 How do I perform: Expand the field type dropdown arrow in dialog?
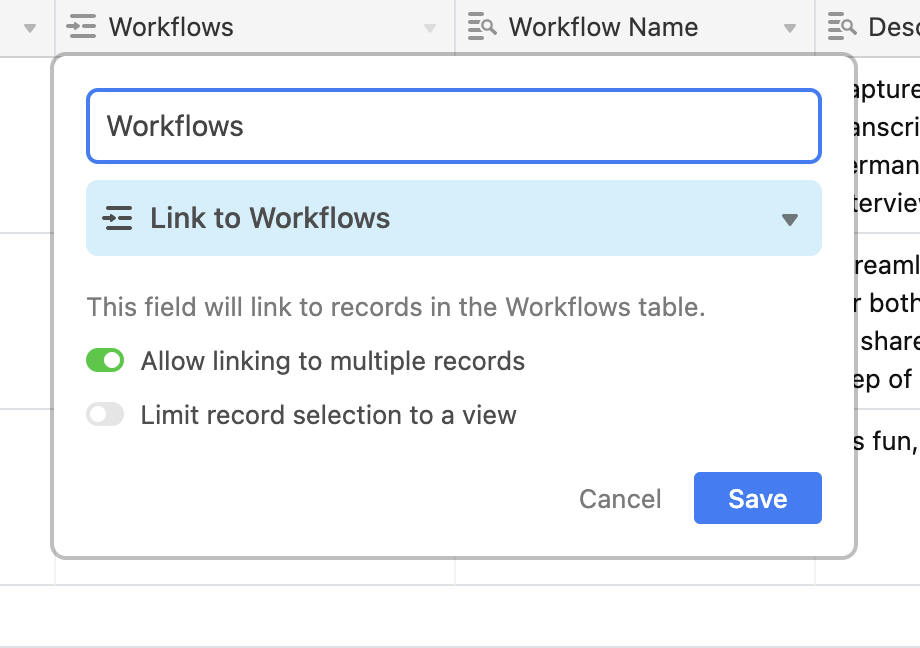point(790,219)
